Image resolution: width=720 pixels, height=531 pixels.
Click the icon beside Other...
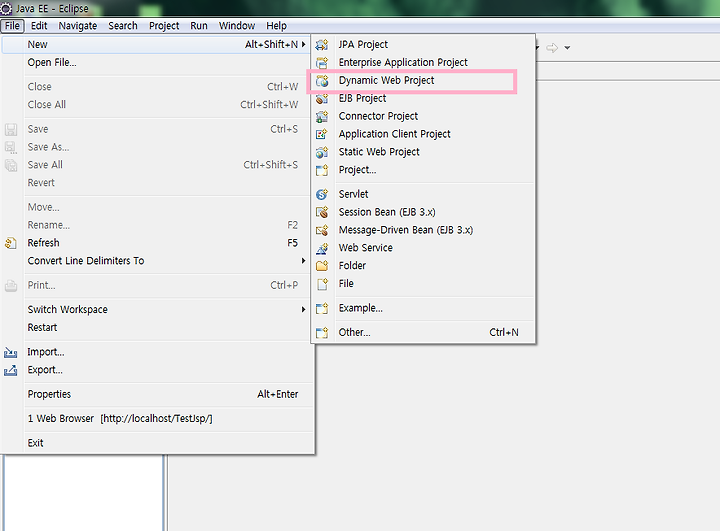pos(322,333)
